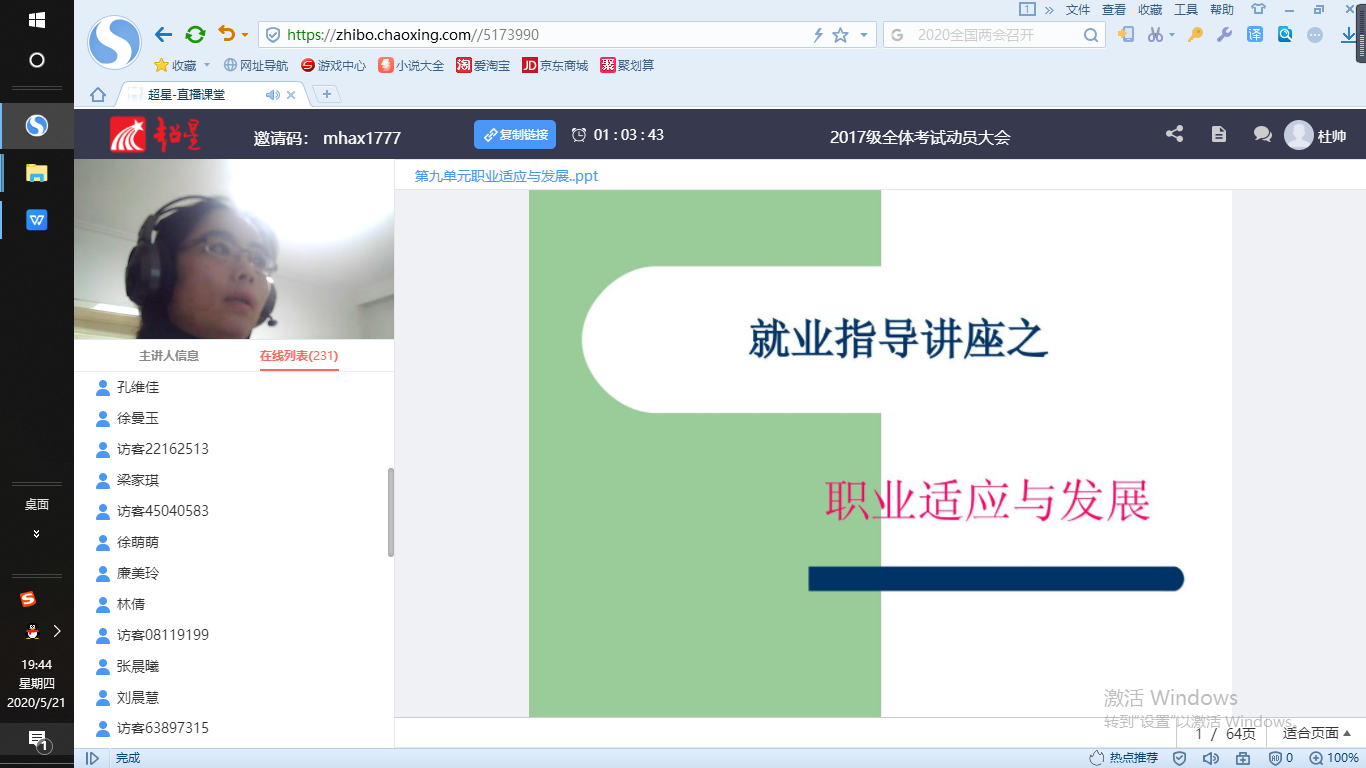Click the wrench repair tool icon
Screen dimensions: 1366x768
click(1224, 35)
